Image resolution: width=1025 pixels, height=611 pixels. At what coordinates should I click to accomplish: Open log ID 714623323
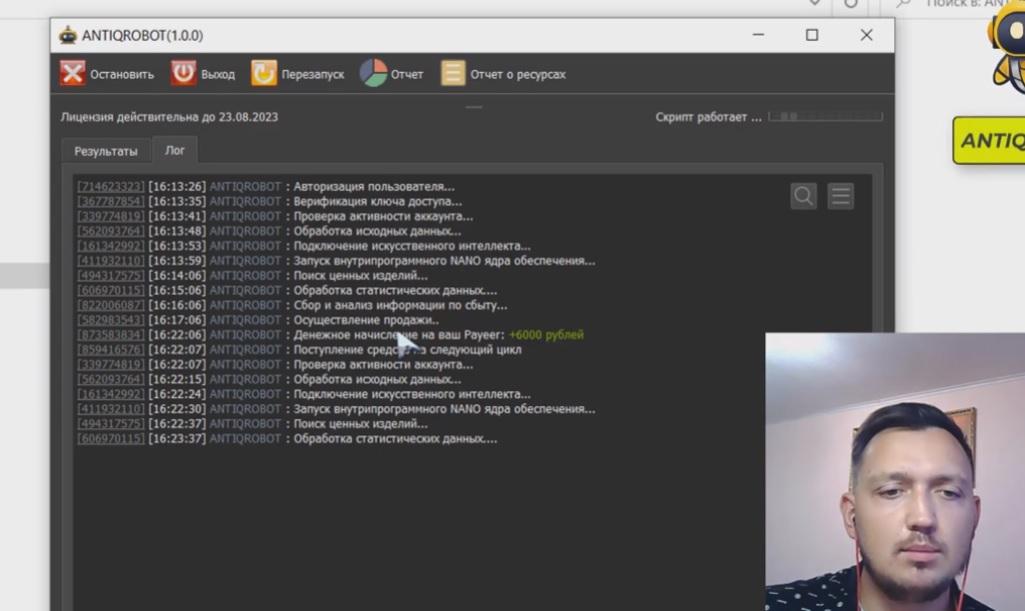point(110,187)
